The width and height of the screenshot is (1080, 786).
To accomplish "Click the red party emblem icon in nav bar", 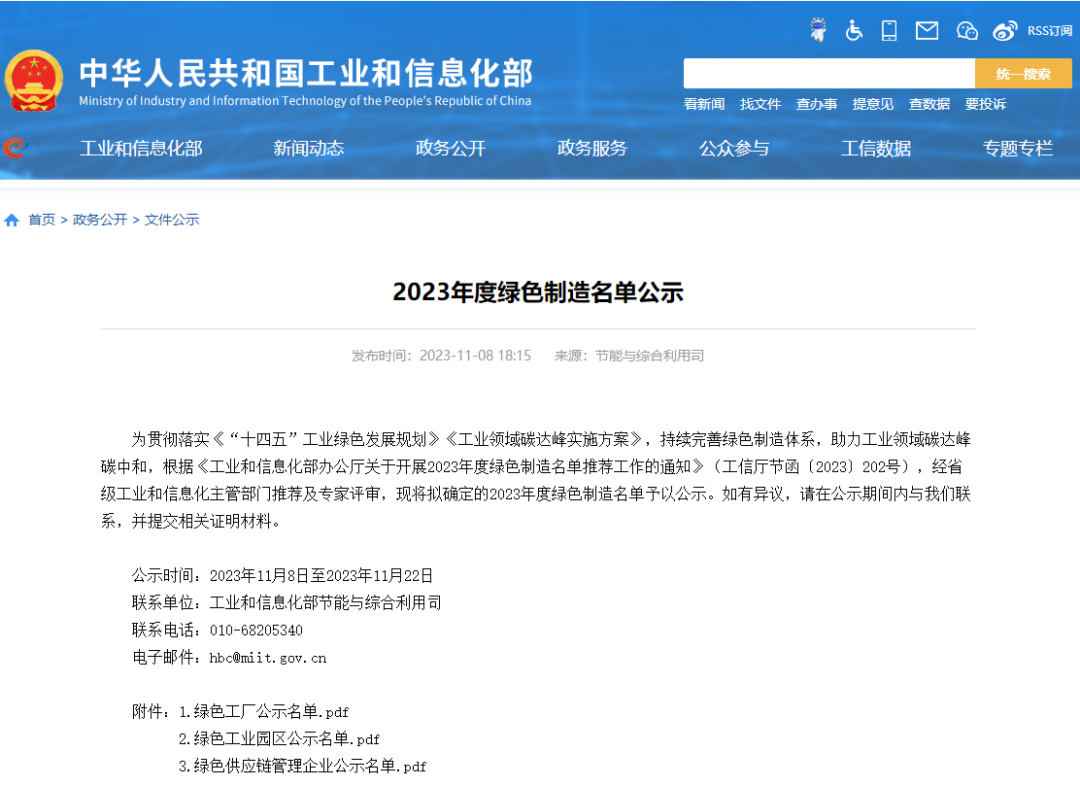I will click(14, 148).
